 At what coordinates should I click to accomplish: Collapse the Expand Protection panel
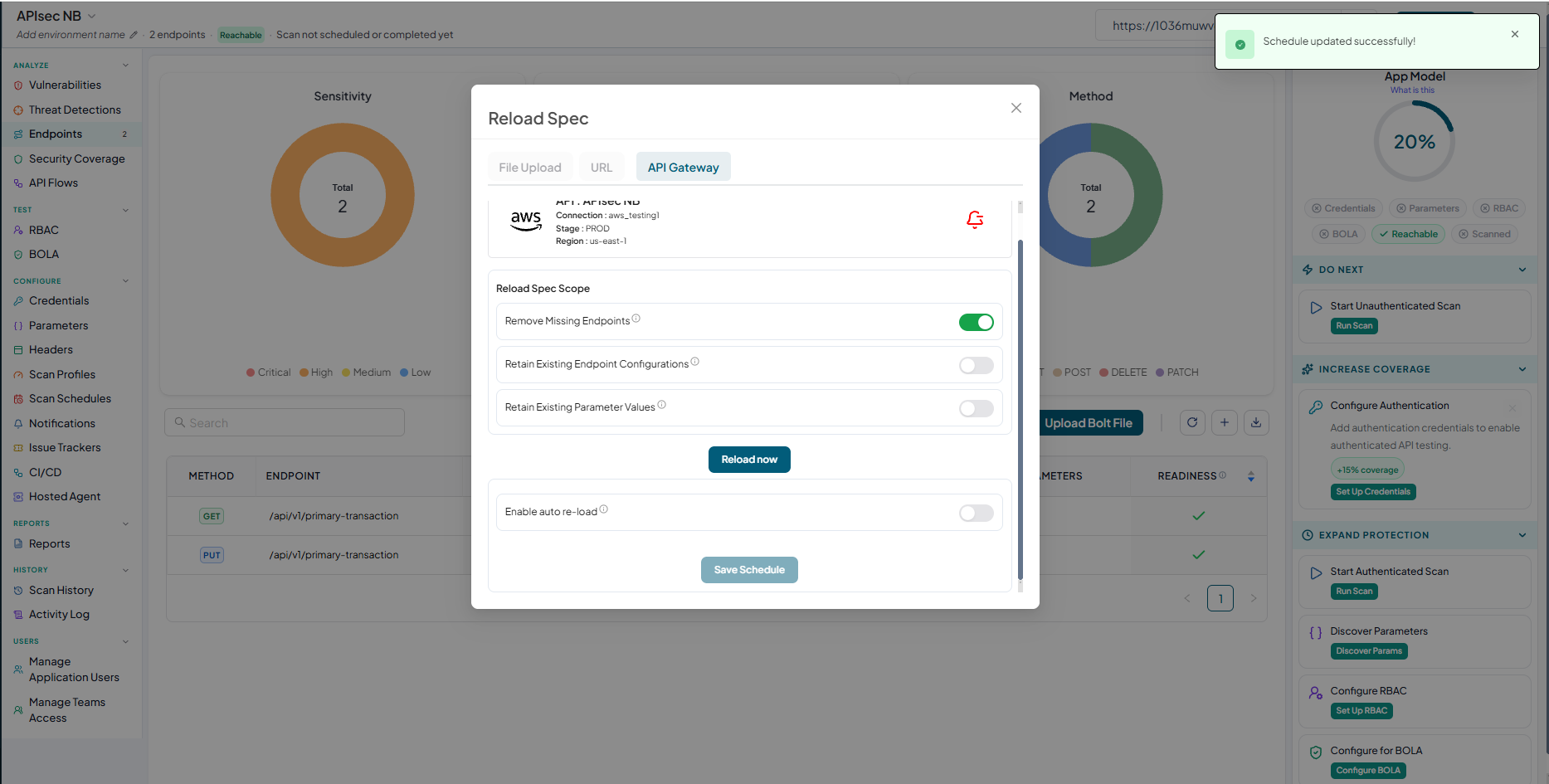[1522, 535]
